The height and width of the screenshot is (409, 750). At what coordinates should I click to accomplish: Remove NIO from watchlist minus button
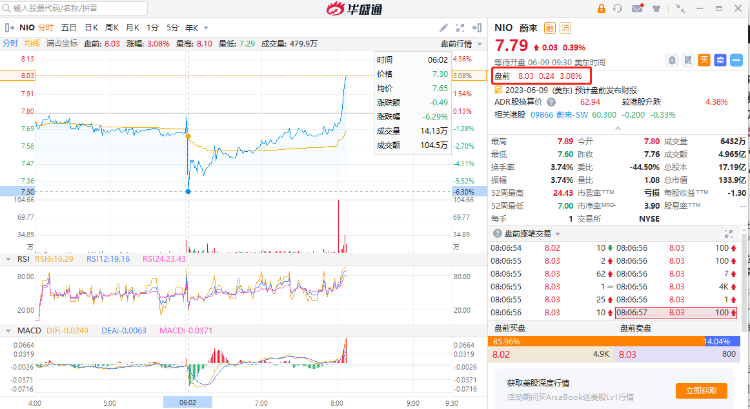pyautogui.click(x=737, y=60)
